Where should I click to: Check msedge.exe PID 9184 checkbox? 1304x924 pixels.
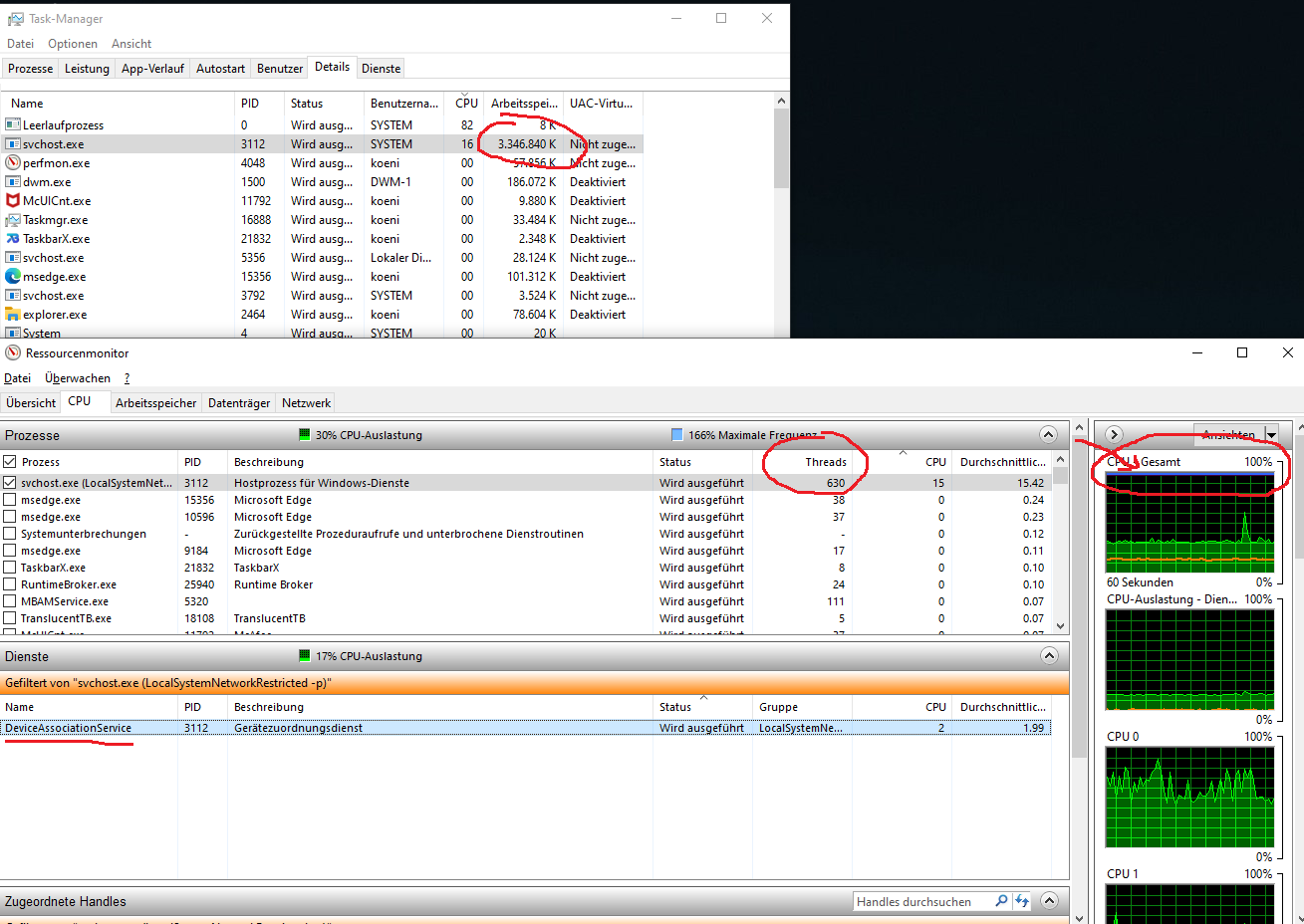[x=10, y=551]
